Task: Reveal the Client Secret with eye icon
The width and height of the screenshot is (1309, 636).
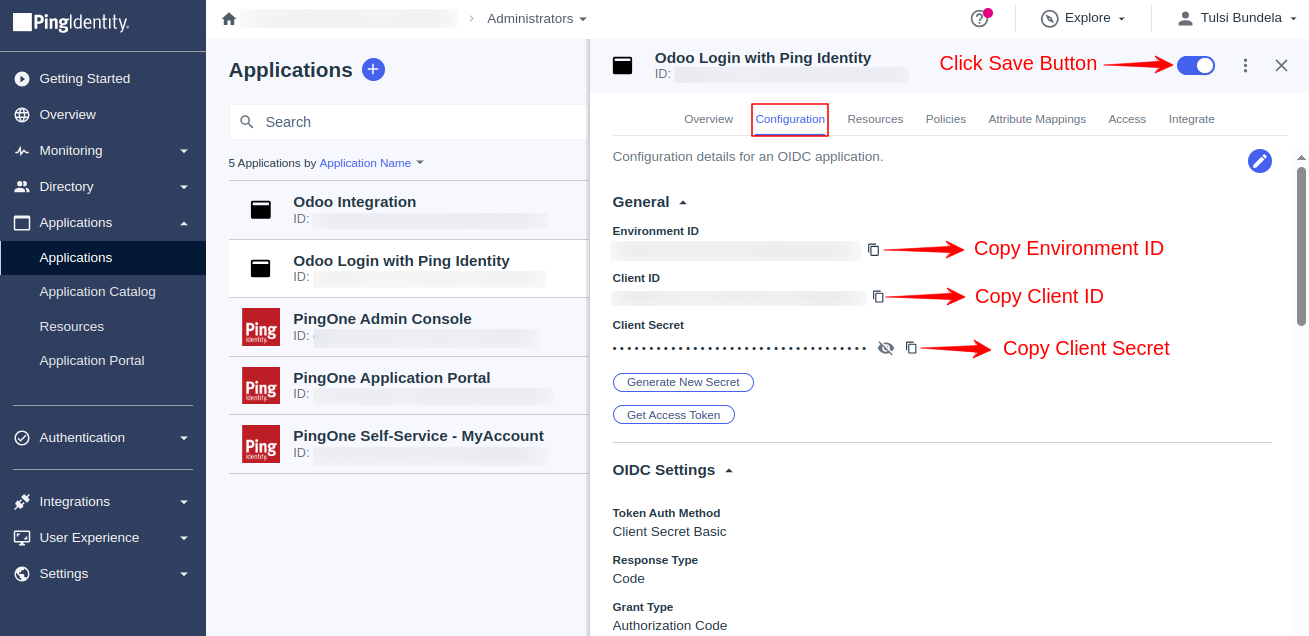Action: click(885, 348)
